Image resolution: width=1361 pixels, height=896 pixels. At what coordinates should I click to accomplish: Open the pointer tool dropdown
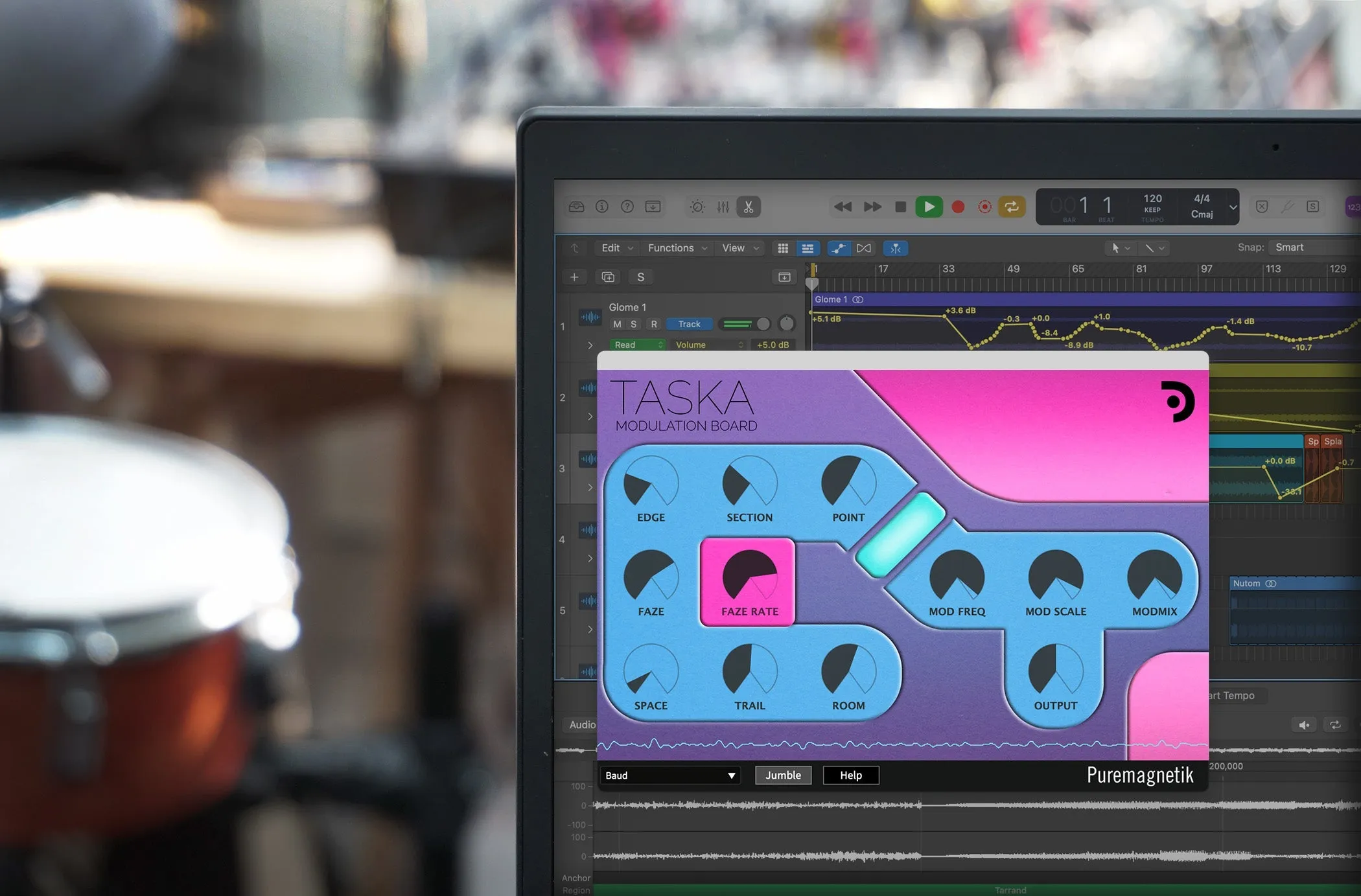tap(1121, 248)
